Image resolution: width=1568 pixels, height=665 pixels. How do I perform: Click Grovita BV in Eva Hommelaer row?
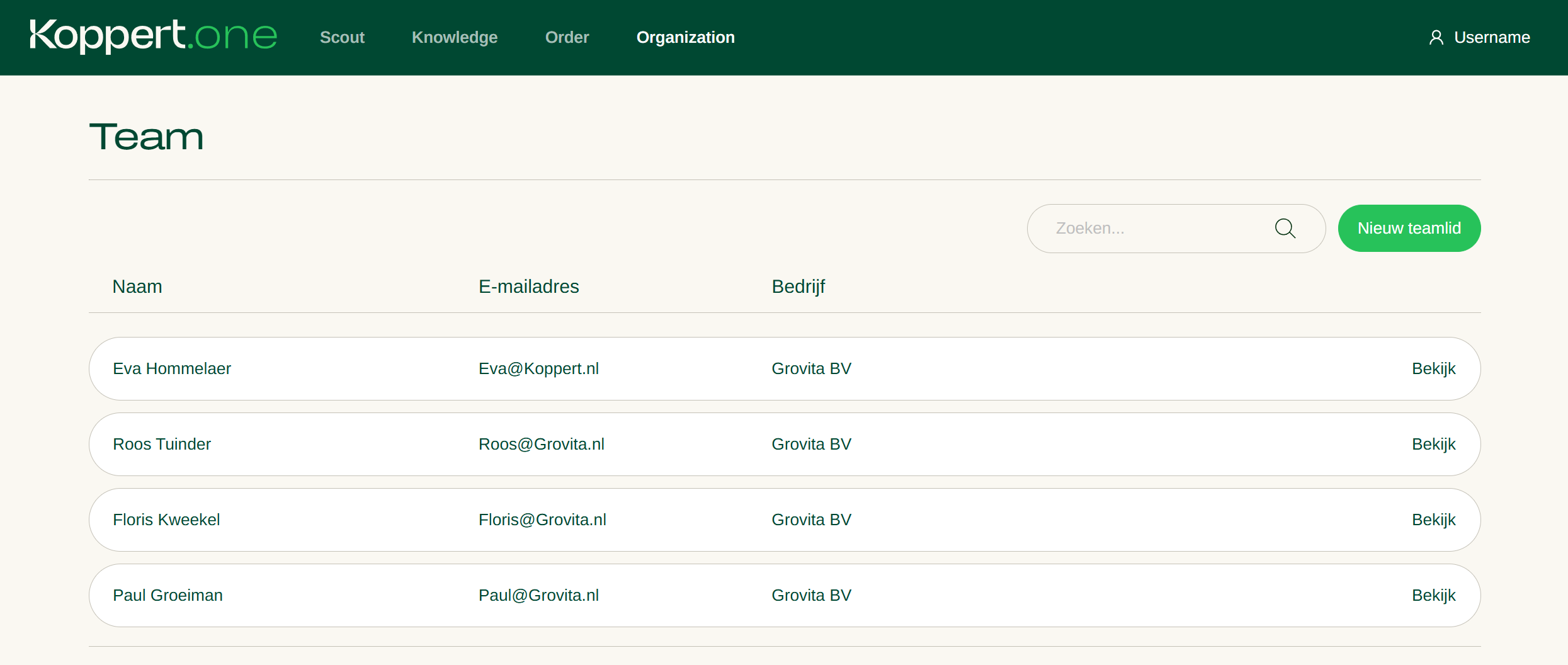(x=811, y=368)
